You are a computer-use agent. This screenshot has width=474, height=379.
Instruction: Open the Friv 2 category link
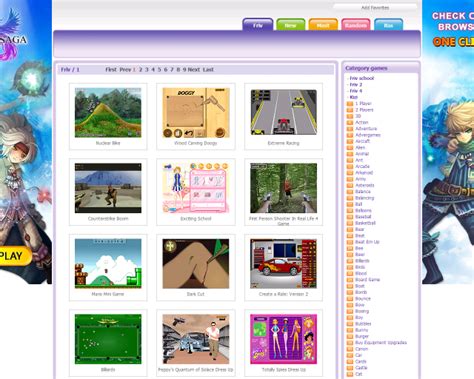point(356,85)
